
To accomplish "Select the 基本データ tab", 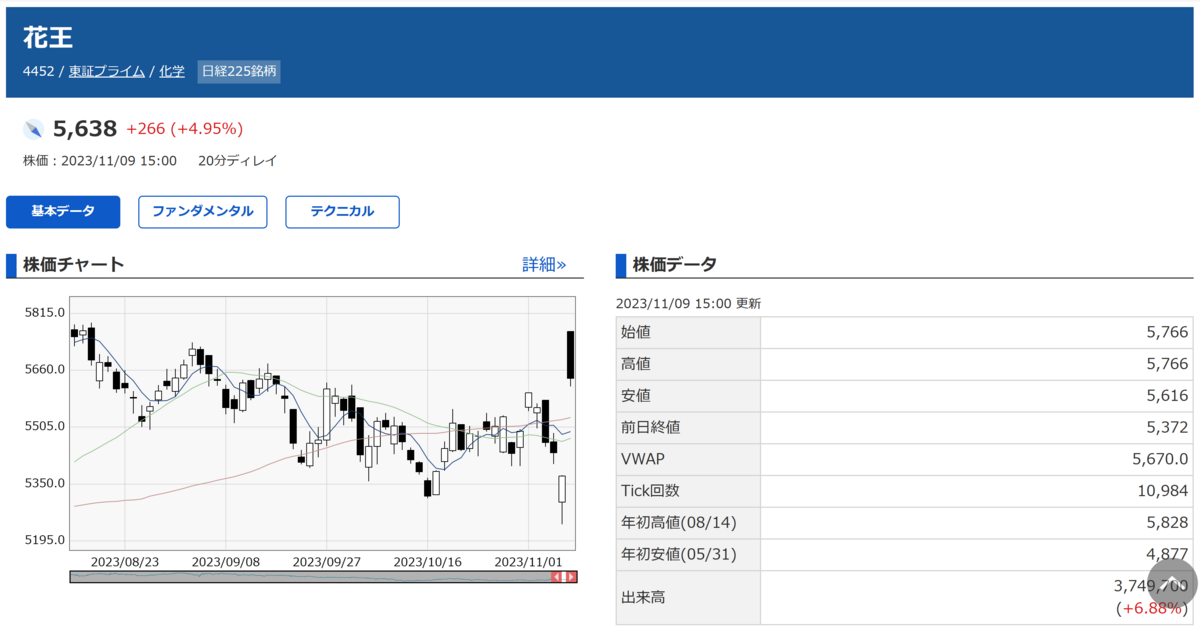I will click(x=63, y=212).
